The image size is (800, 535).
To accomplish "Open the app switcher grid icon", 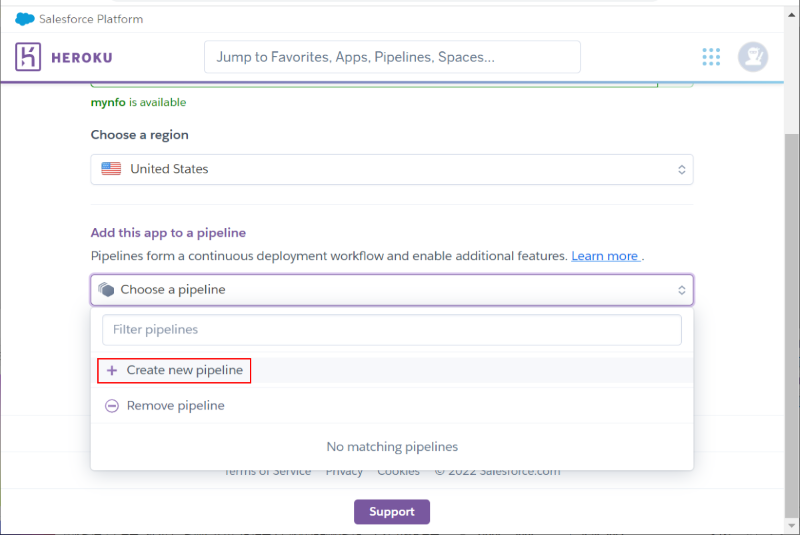I will tap(711, 57).
